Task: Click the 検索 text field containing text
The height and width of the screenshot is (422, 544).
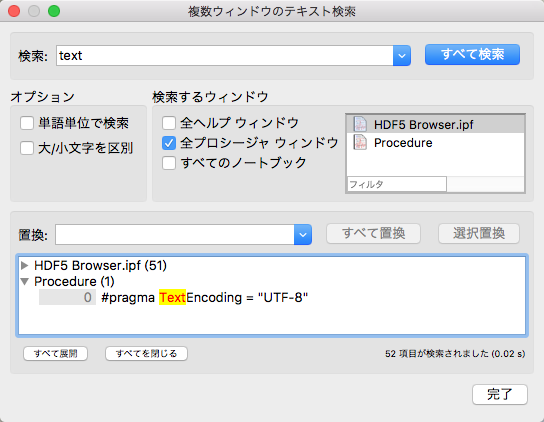Action: pos(224,56)
